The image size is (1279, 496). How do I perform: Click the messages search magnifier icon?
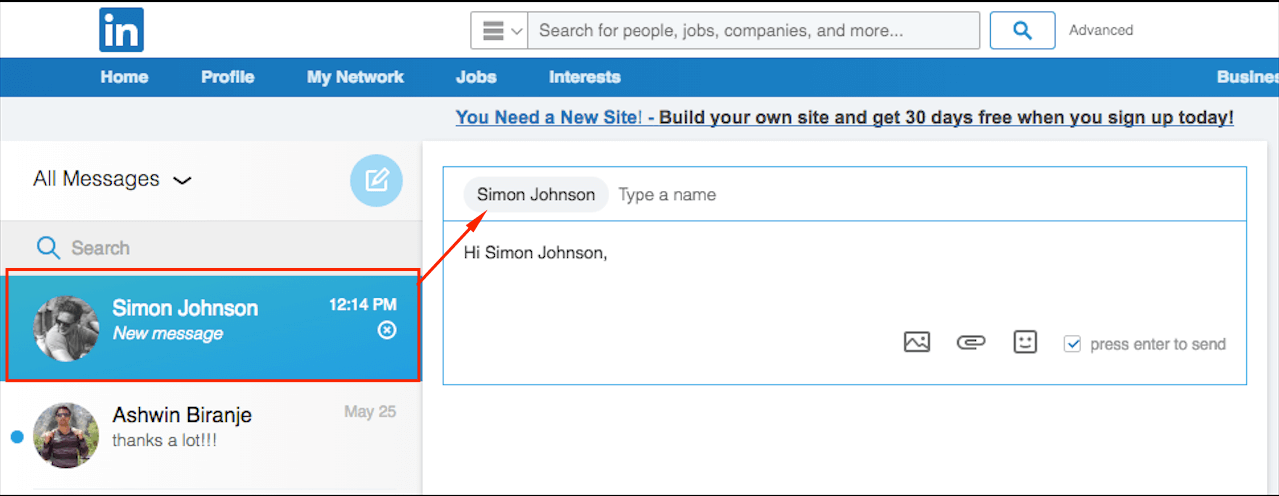tap(48, 247)
